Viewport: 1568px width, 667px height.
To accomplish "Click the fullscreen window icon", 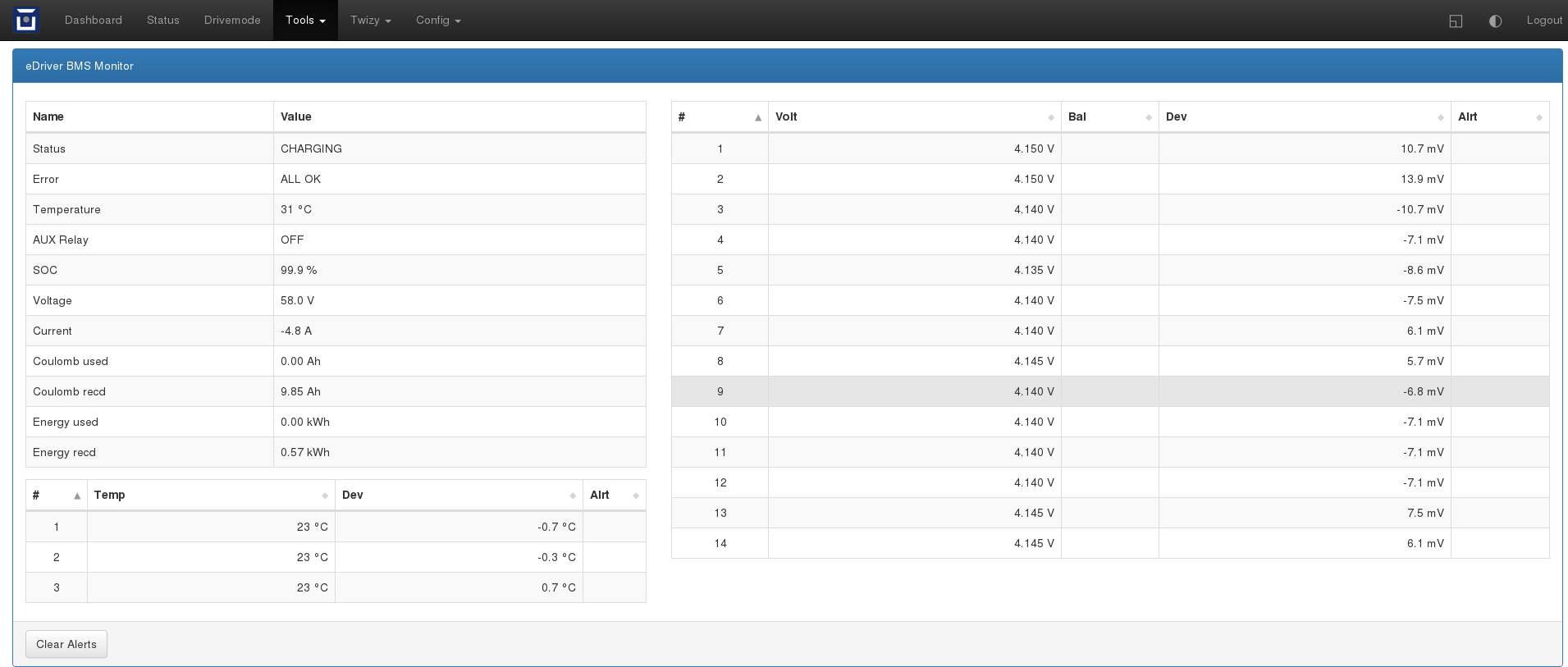I will tap(1456, 21).
